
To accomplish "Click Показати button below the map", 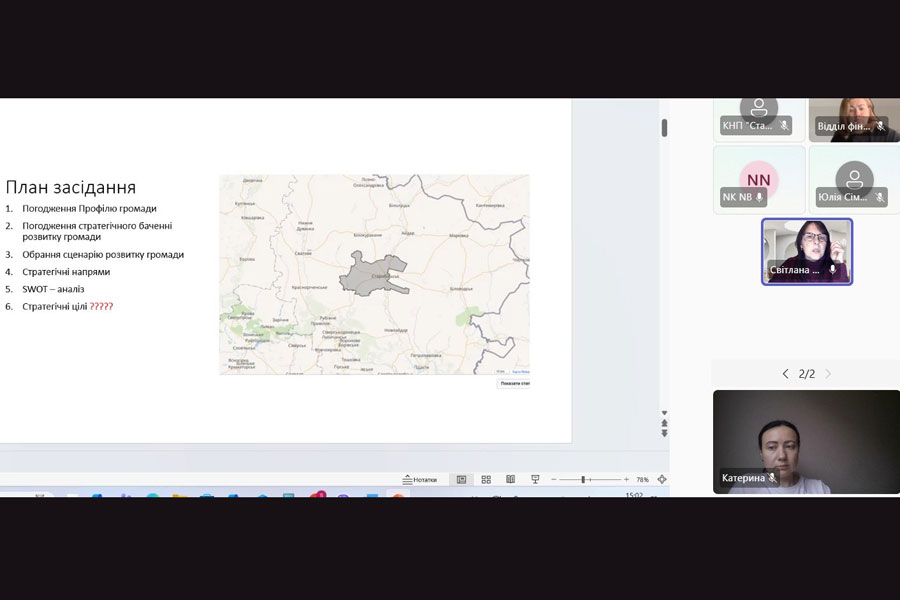I will 514,383.
